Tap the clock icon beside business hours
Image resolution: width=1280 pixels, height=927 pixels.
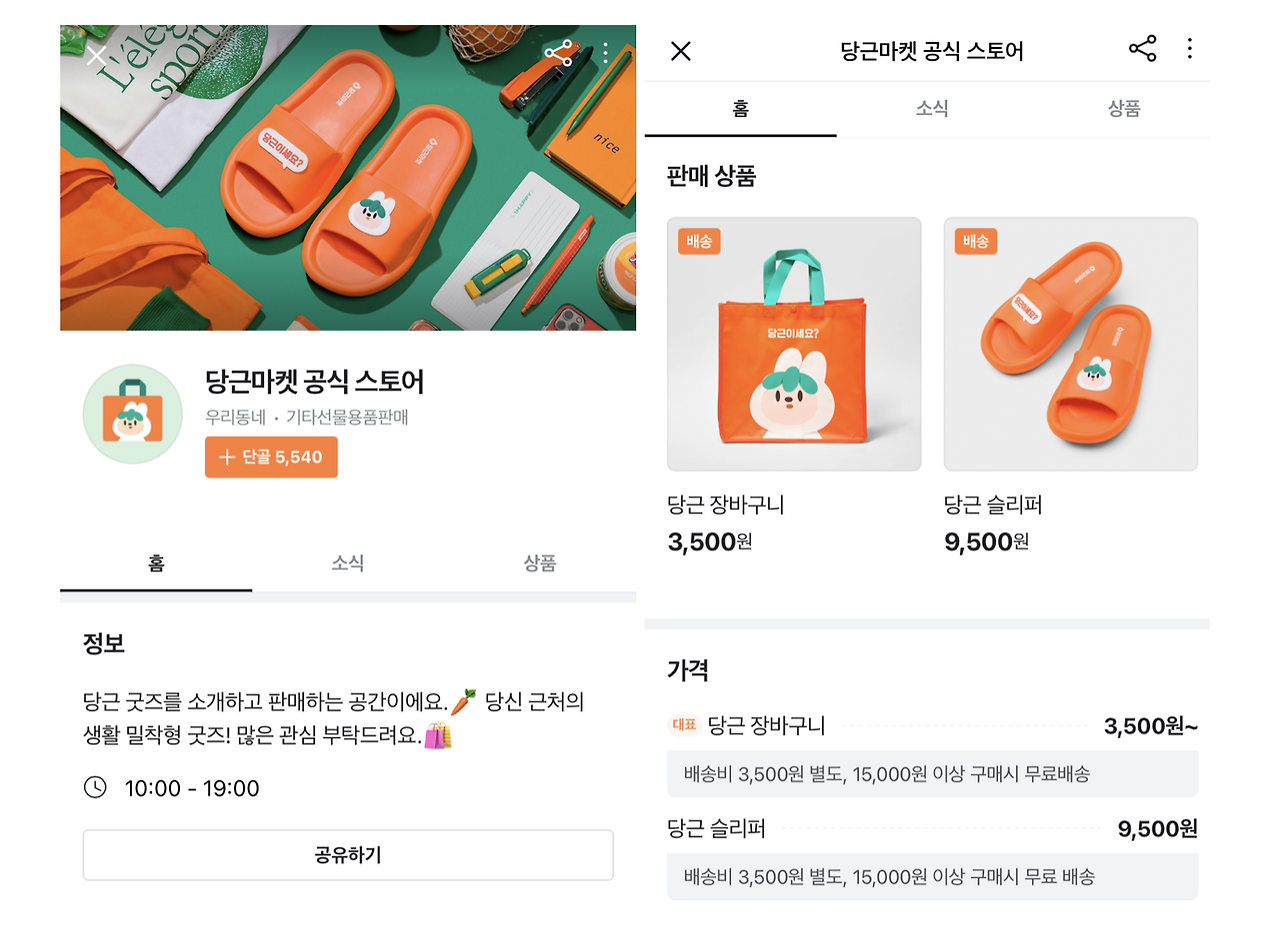94,788
